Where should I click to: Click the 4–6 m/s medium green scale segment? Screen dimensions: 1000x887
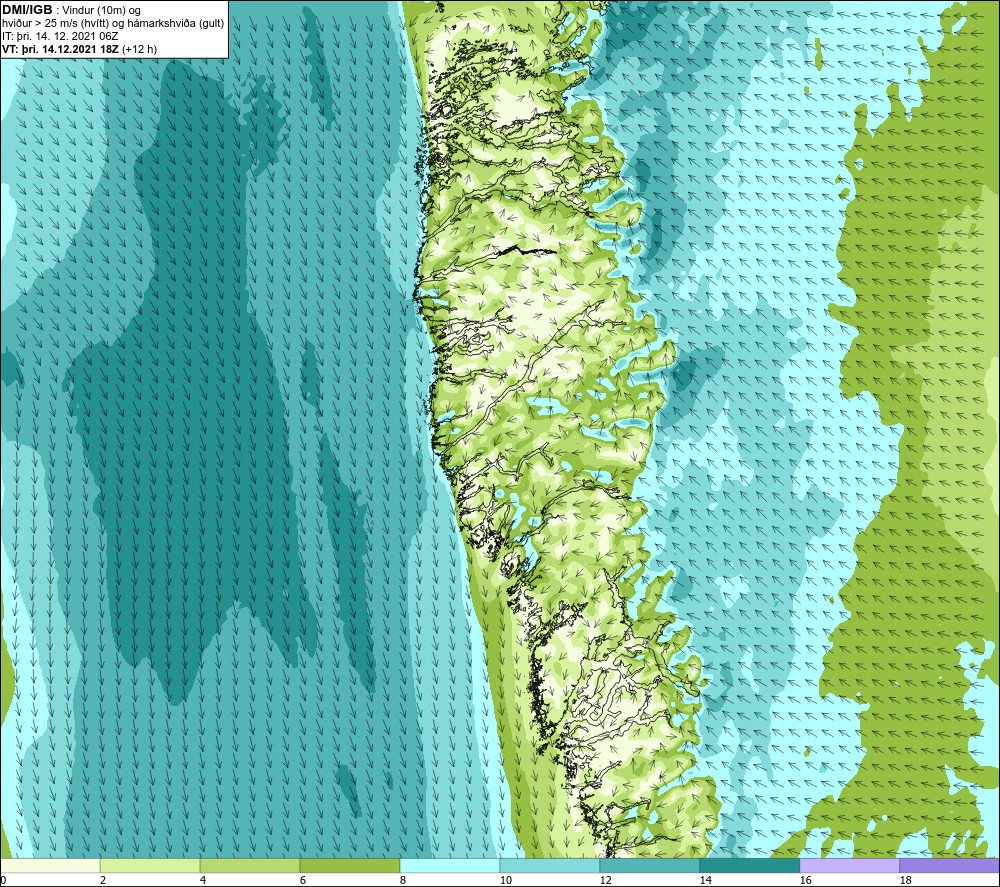coord(250,865)
